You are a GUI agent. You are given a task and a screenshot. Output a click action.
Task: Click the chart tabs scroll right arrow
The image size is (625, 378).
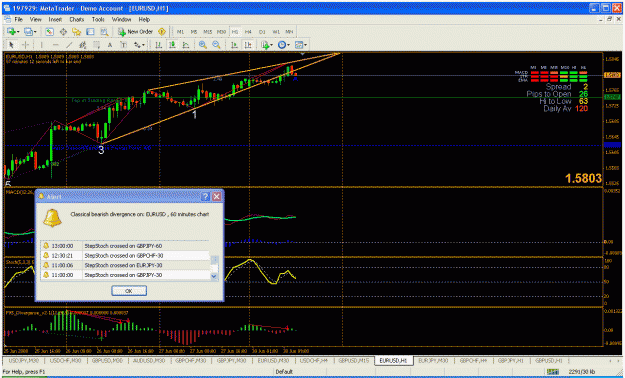pyautogui.click(x=618, y=360)
